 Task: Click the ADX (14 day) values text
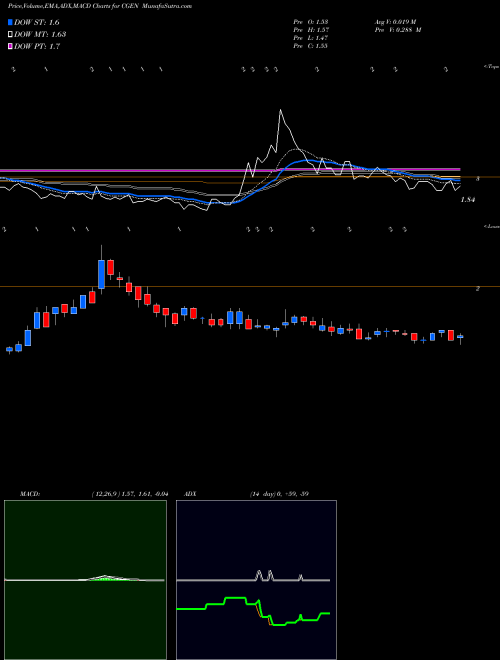click(x=279, y=494)
